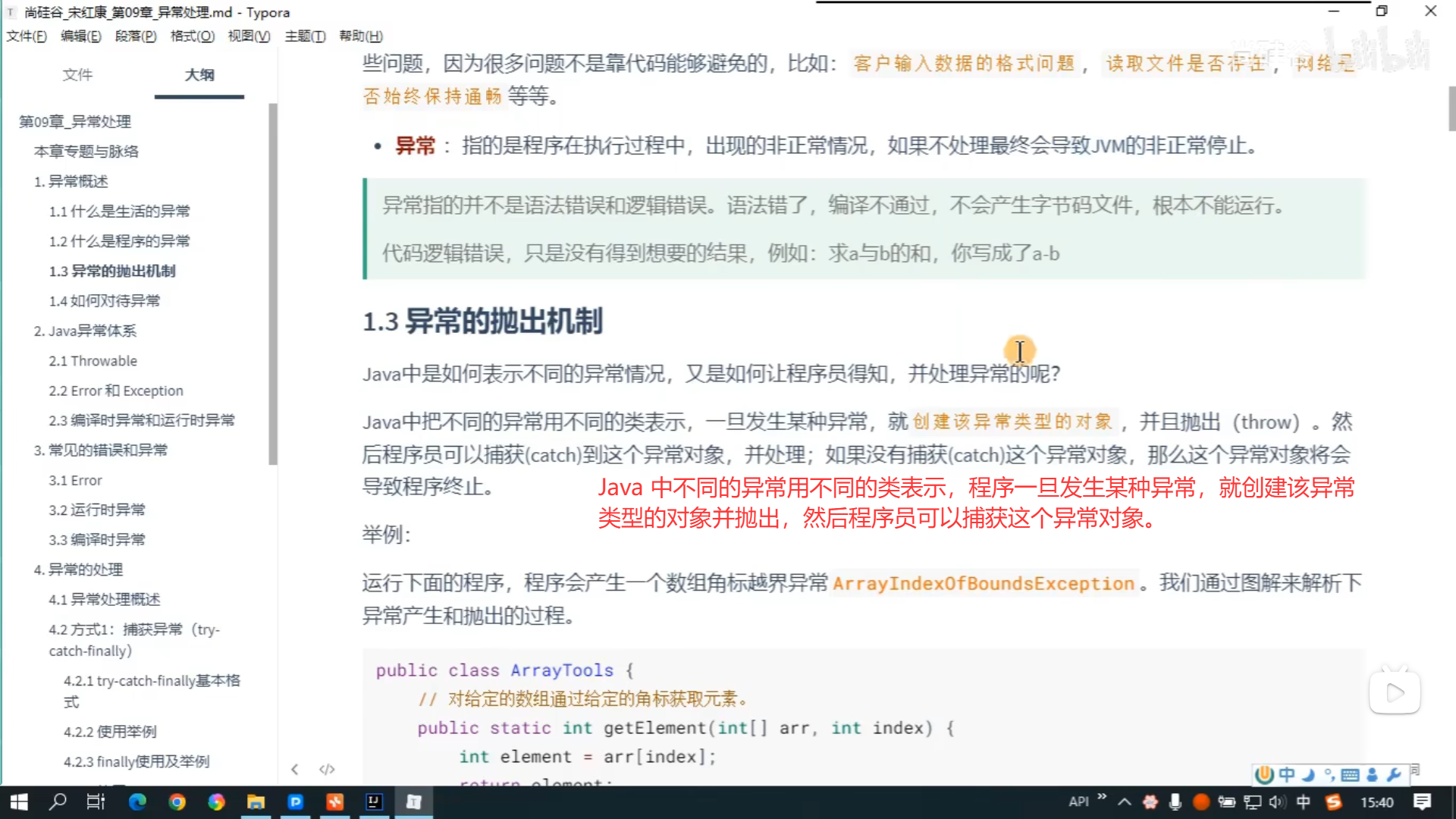Open IntelliJ IDEA from taskbar
This screenshot has height=819, width=1456.
coord(374,802)
